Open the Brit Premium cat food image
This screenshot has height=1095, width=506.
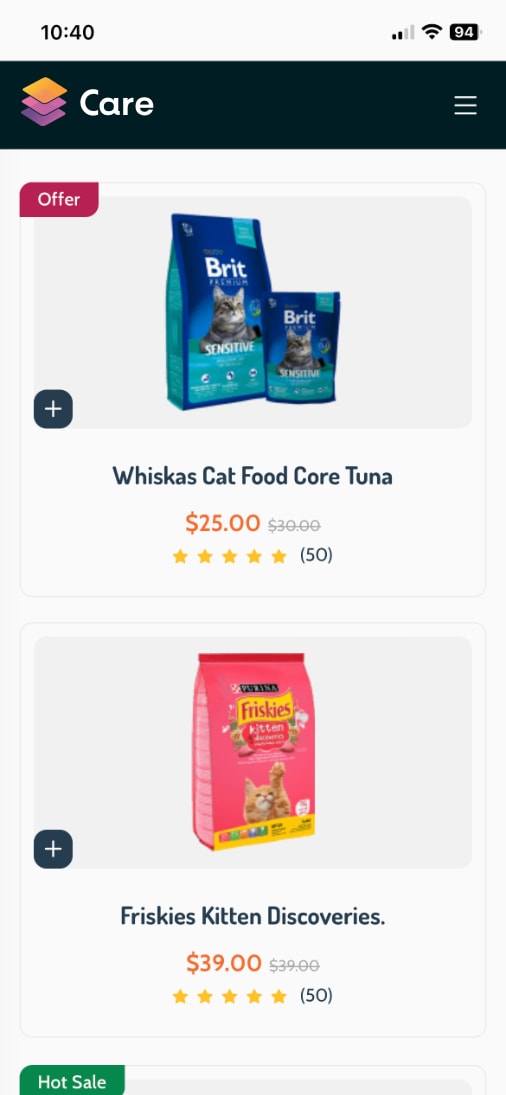[x=253, y=312]
